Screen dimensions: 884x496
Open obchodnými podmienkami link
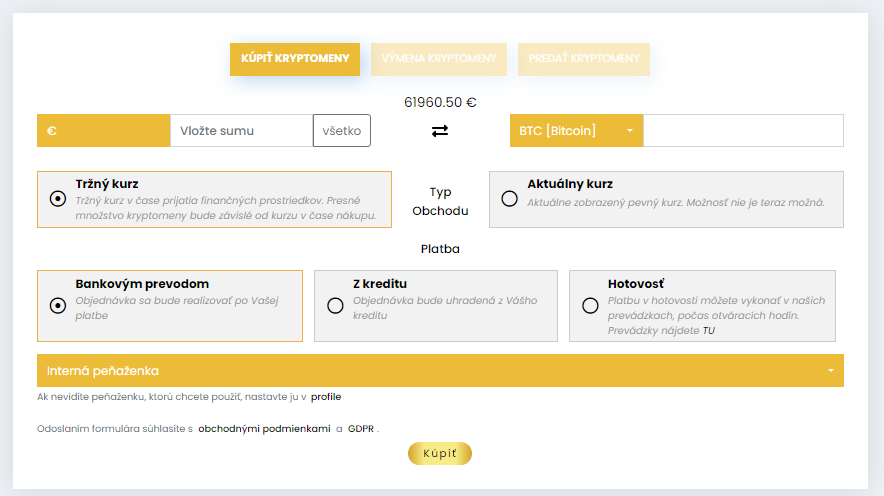tap(264, 429)
